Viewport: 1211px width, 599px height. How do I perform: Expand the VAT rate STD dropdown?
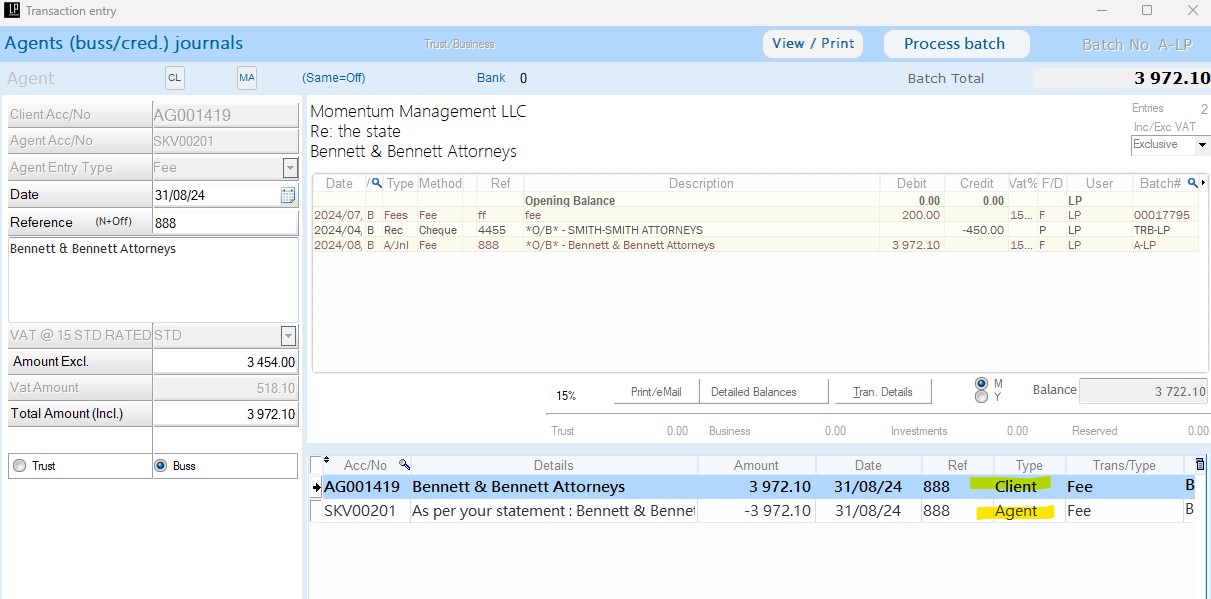(289, 336)
